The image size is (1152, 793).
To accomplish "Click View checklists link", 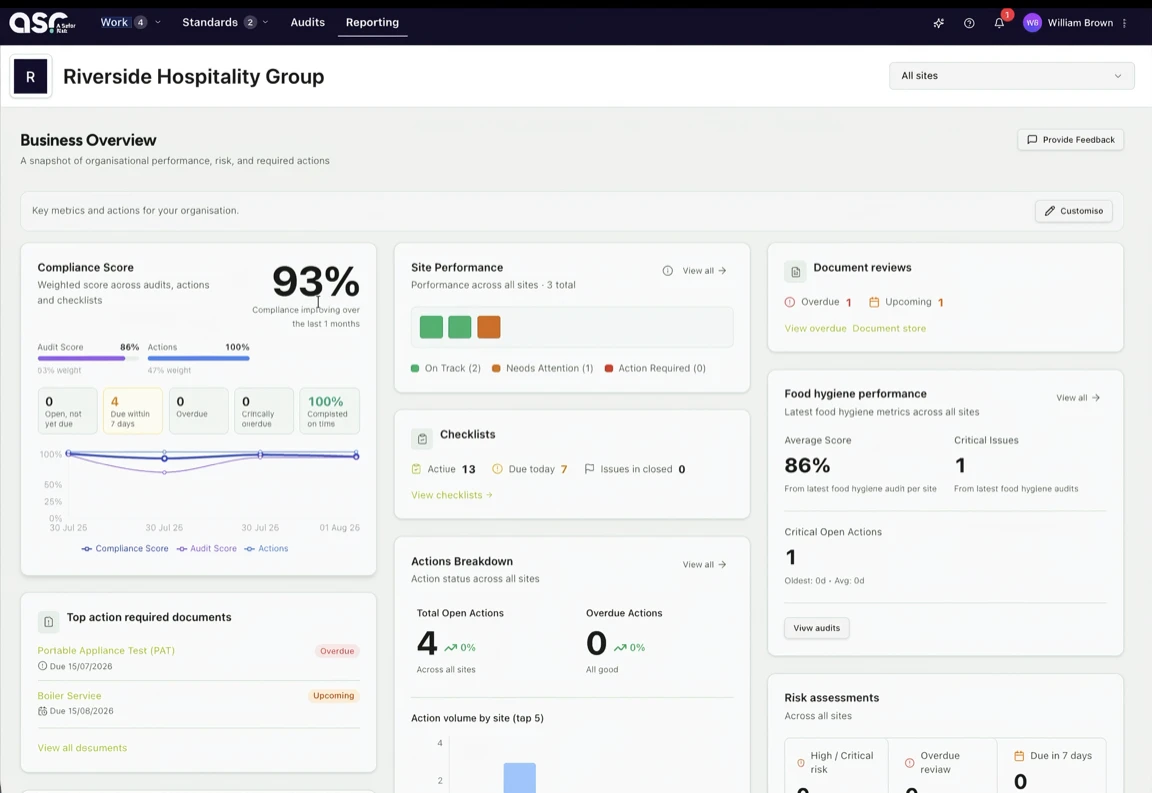I will (x=452, y=495).
